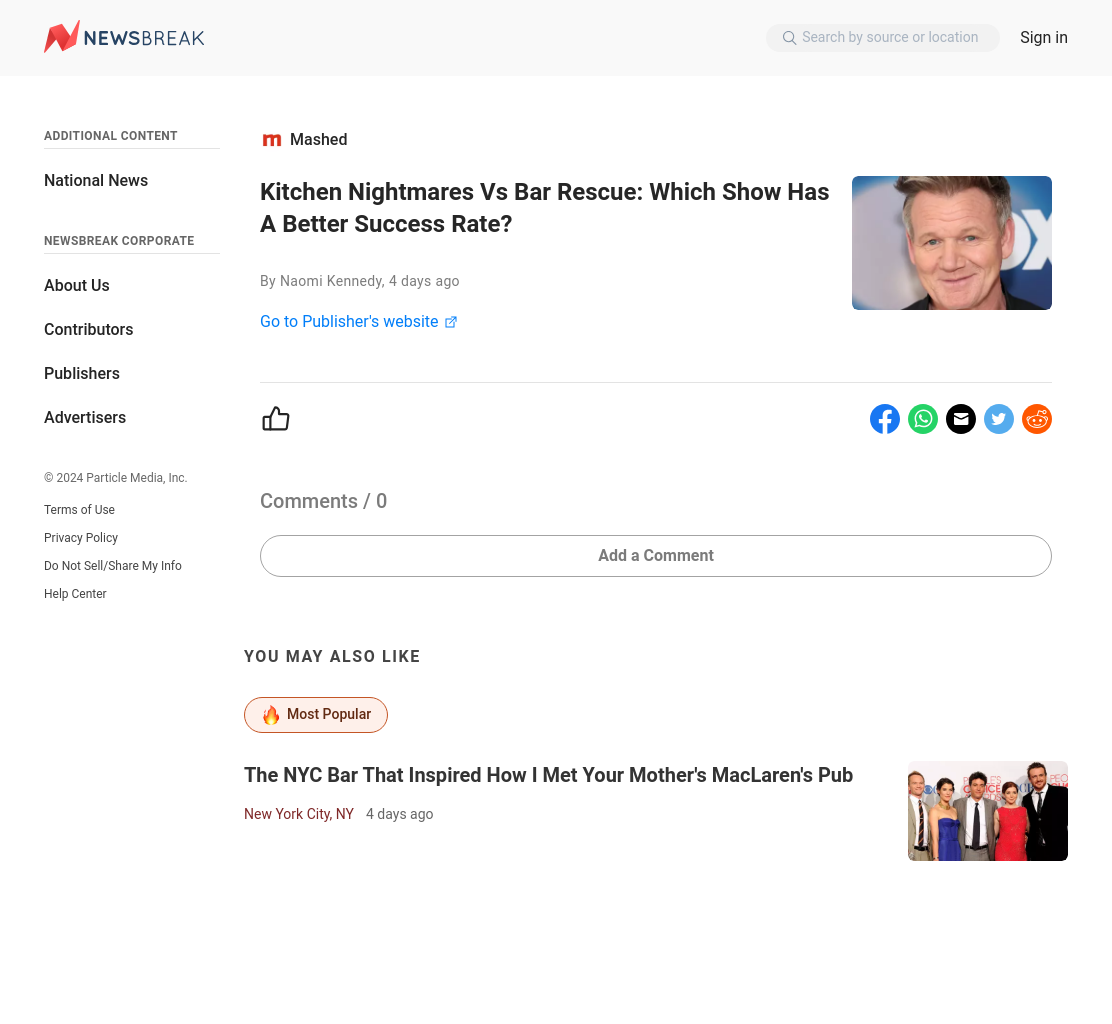Share article by email icon
This screenshot has width=1112, height=1024.
961,419
